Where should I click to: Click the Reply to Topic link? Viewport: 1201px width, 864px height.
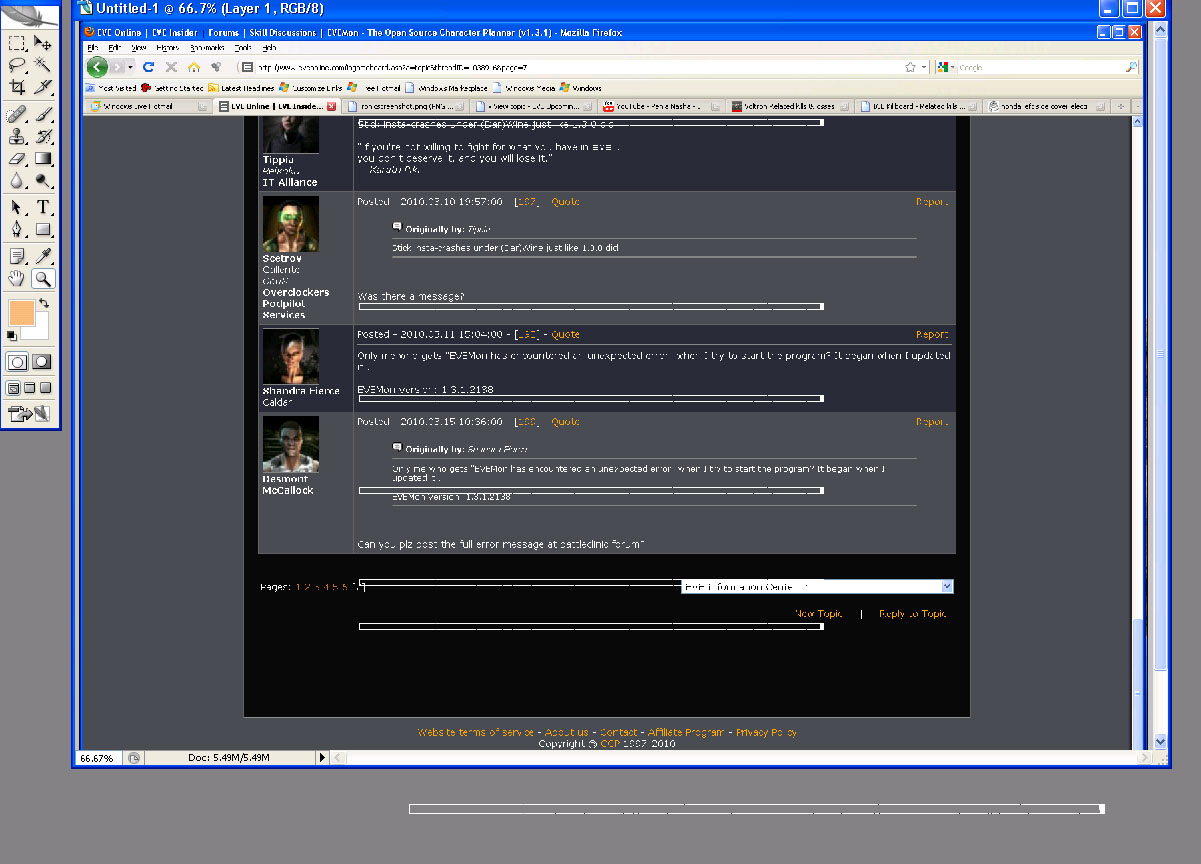point(912,614)
